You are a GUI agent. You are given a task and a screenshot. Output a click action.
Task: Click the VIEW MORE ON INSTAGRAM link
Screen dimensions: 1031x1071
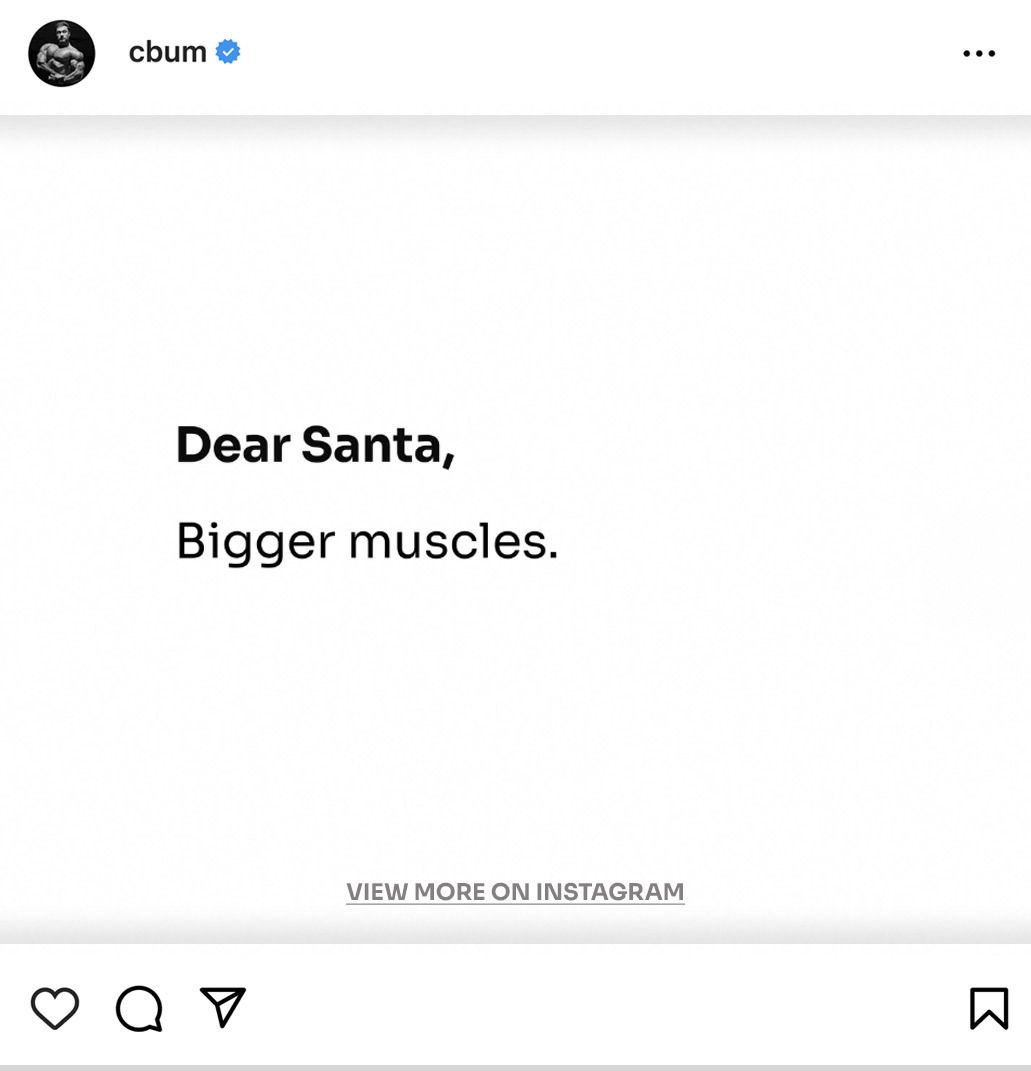[515, 891]
